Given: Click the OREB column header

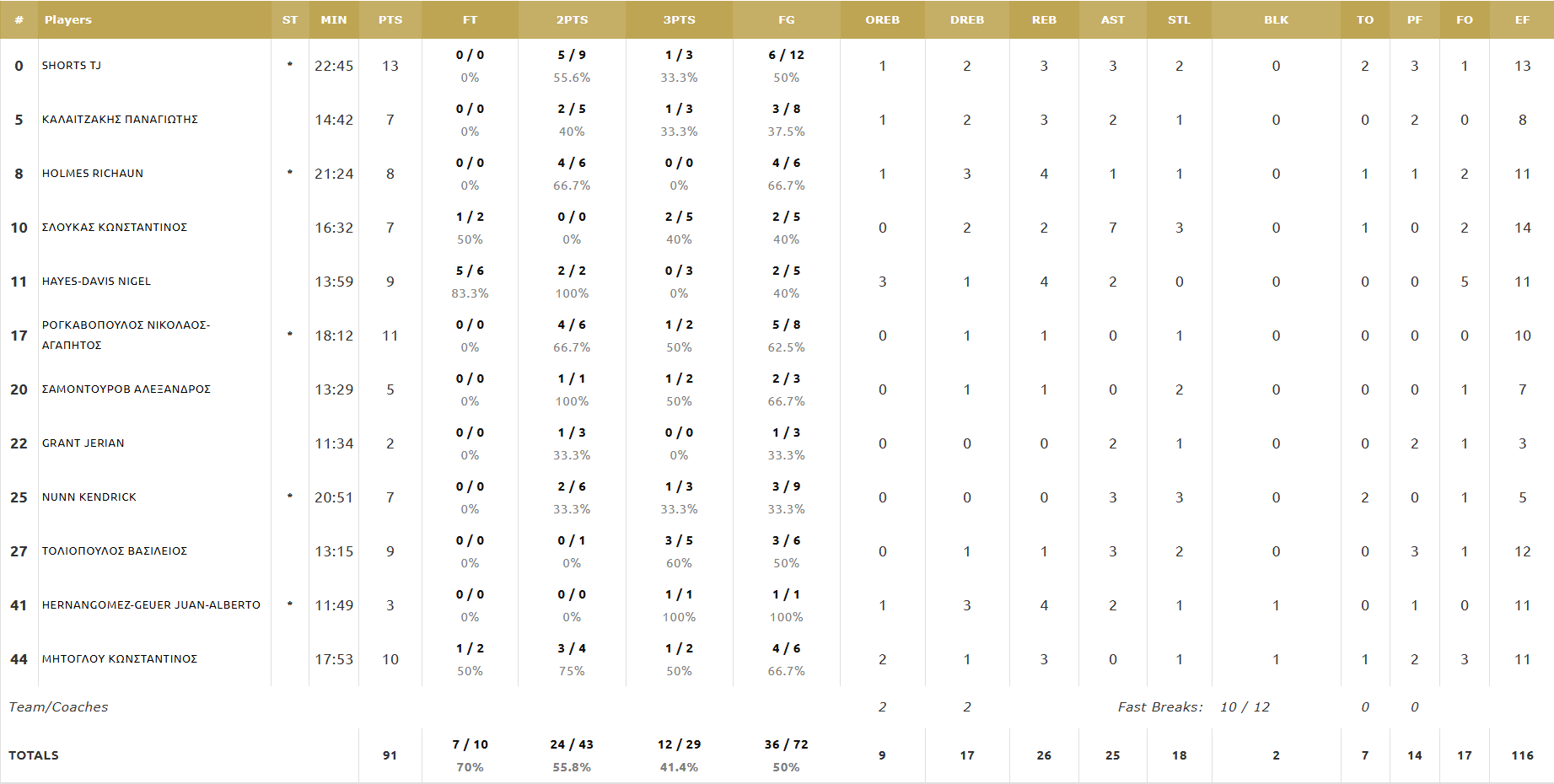Looking at the screenshot, I should (x=882, y=19).
